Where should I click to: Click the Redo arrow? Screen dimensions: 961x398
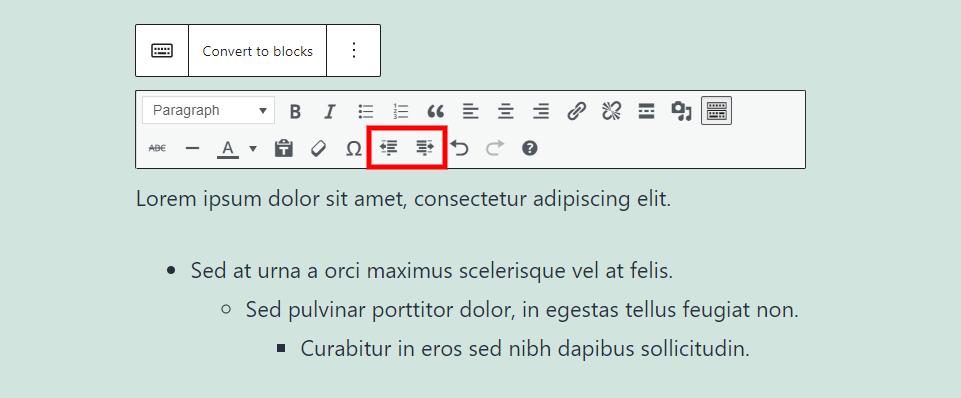coord(495,148)
